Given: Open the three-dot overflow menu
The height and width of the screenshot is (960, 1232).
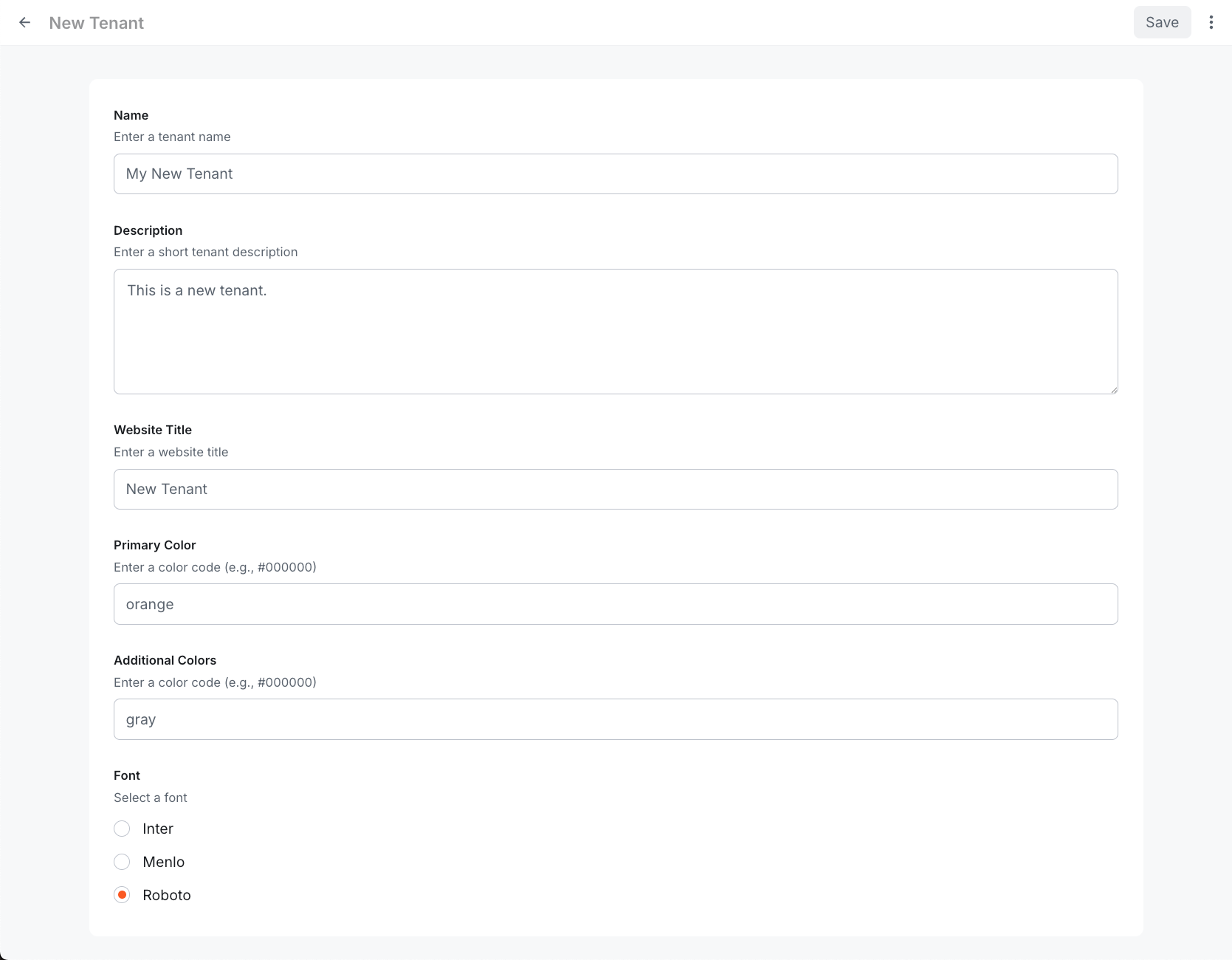Looking at the screenshot, I should [x=1211, y=22].
